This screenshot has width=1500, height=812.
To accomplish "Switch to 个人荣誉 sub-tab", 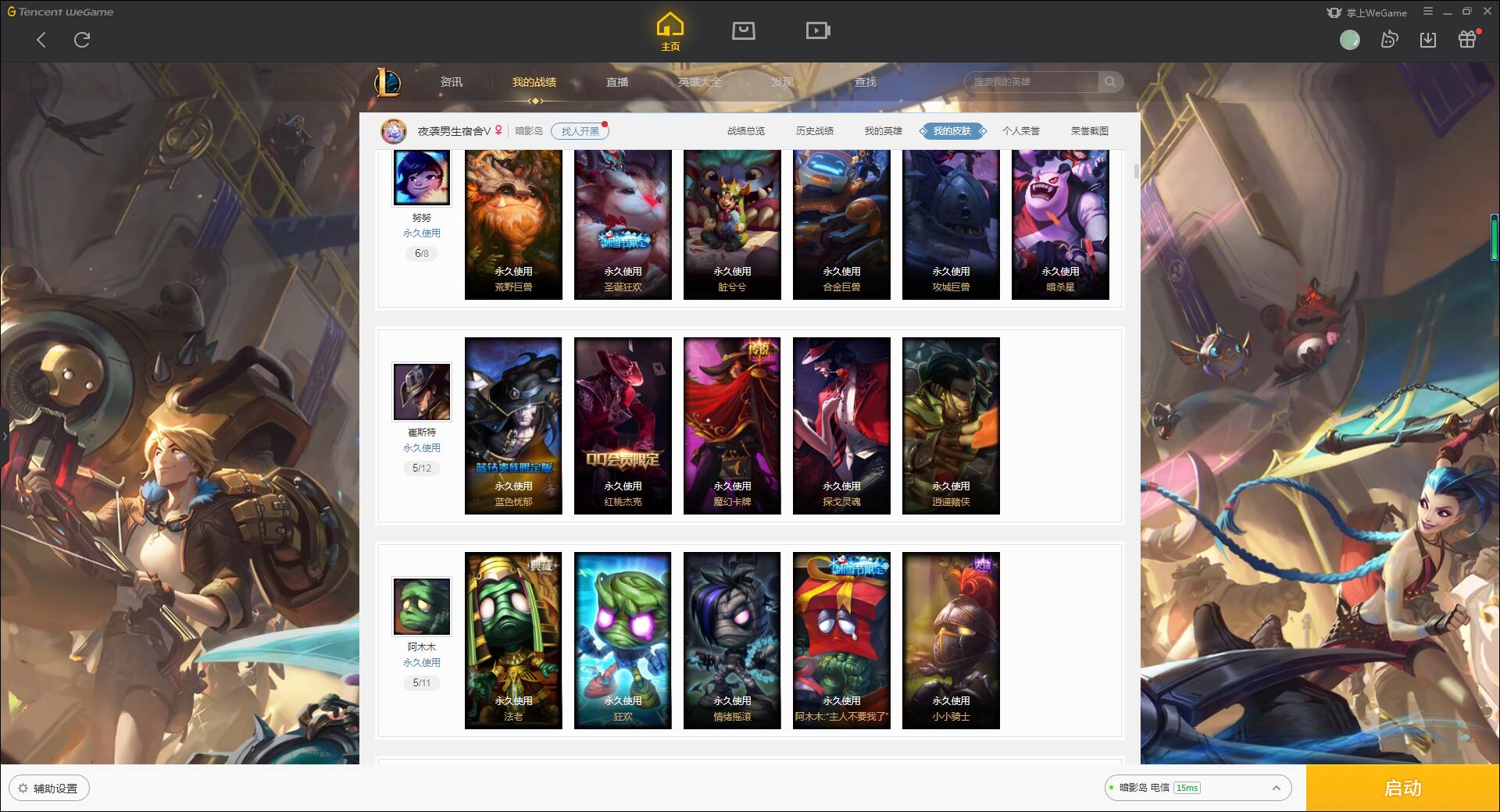I will coord(1021,131).
